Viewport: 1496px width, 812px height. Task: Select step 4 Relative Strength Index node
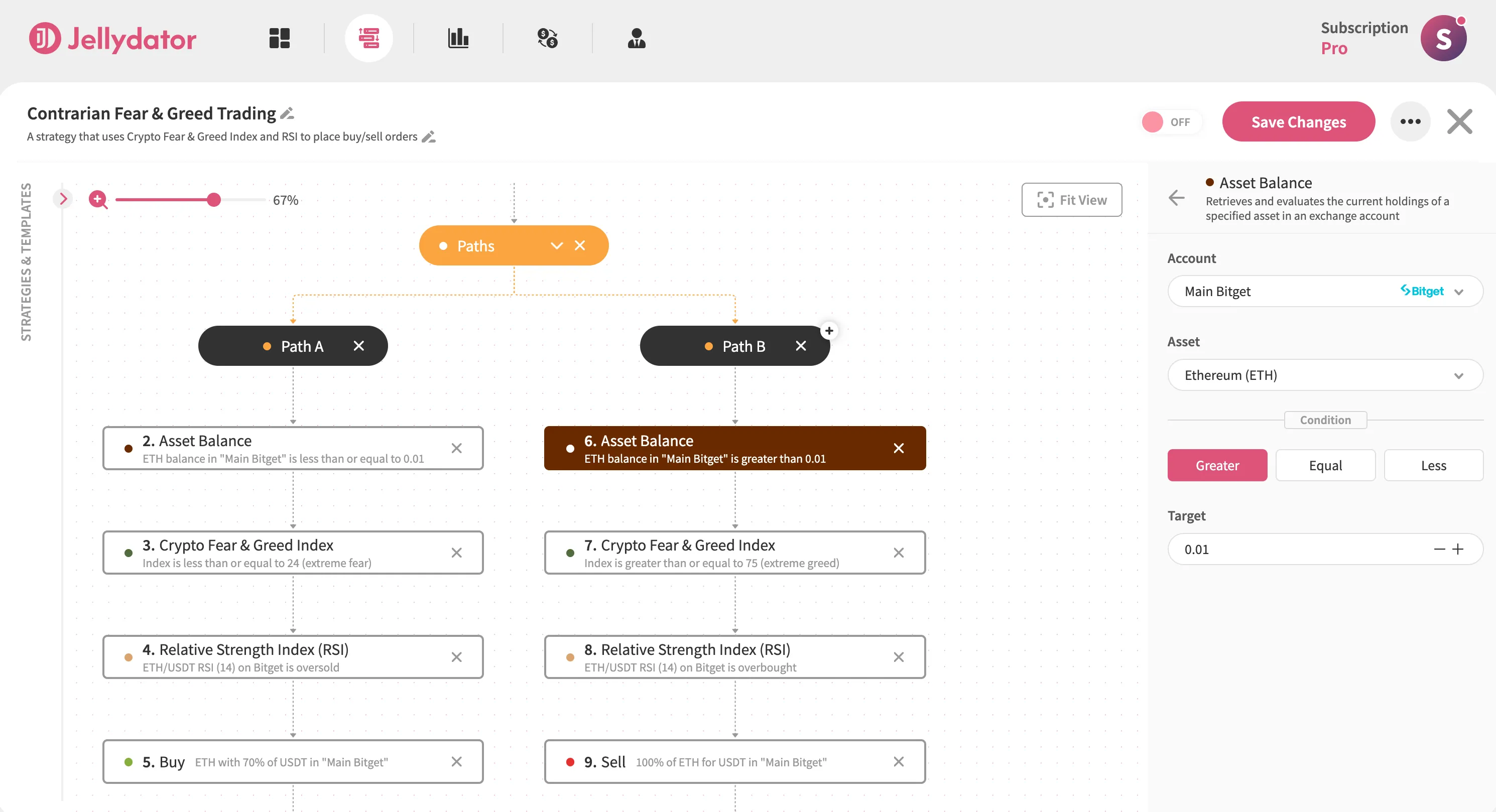293,657
